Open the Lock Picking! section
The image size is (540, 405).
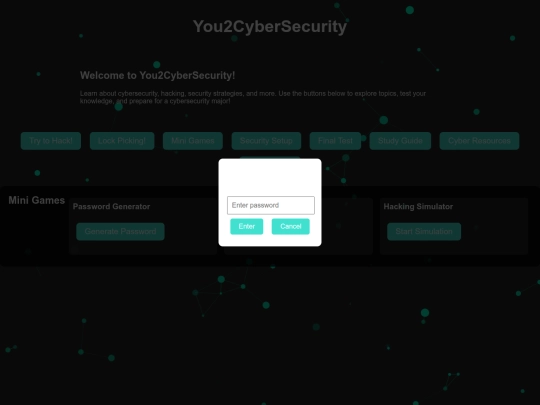tap(122, 141)
